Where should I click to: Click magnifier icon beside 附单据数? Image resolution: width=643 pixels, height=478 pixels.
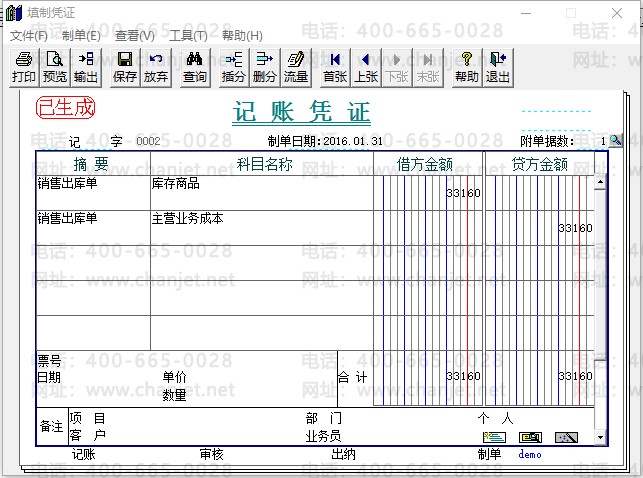point(616,141)
